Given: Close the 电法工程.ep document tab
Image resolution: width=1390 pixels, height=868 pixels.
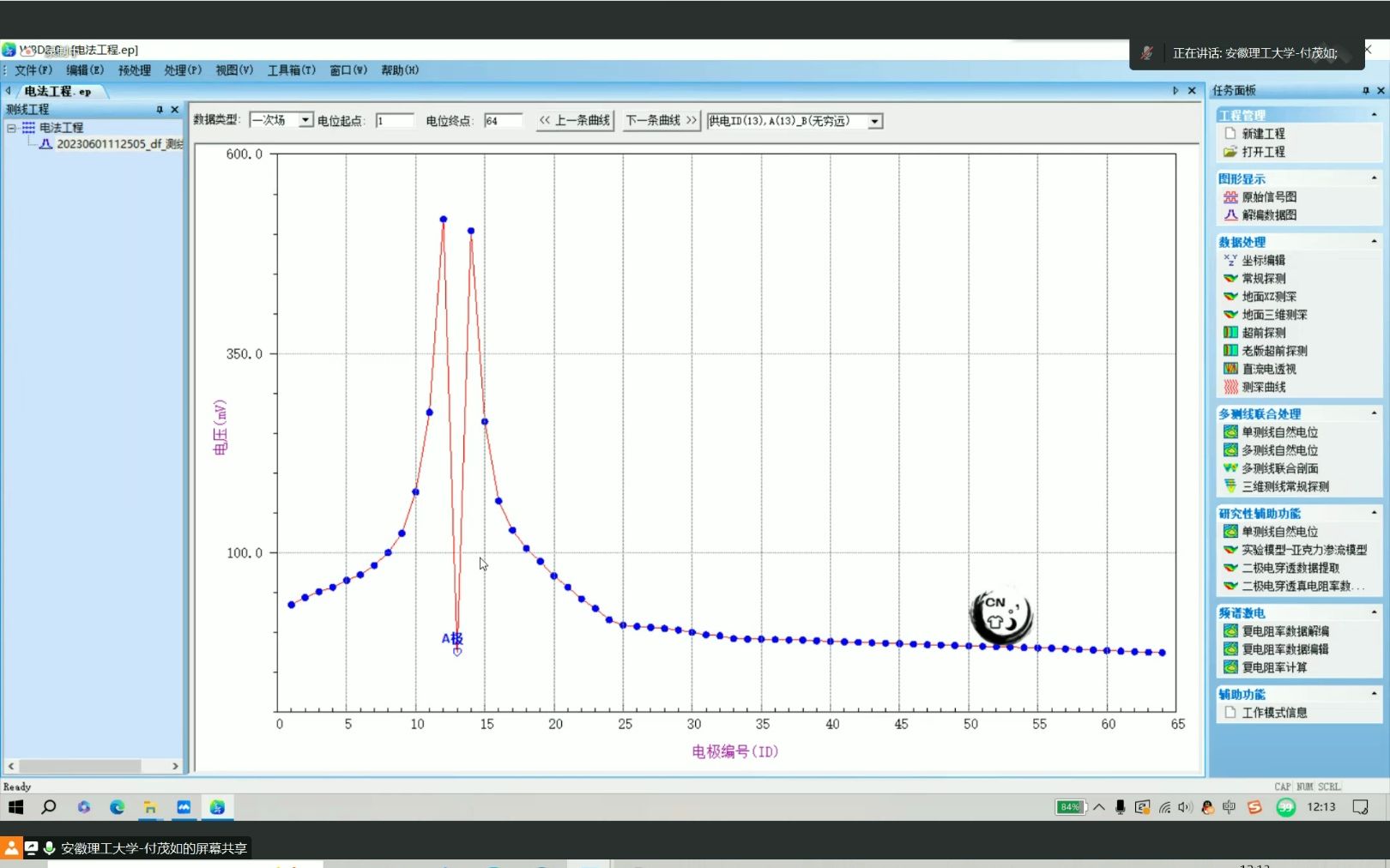Looking at the screenshot, I should coord(1192,91).
